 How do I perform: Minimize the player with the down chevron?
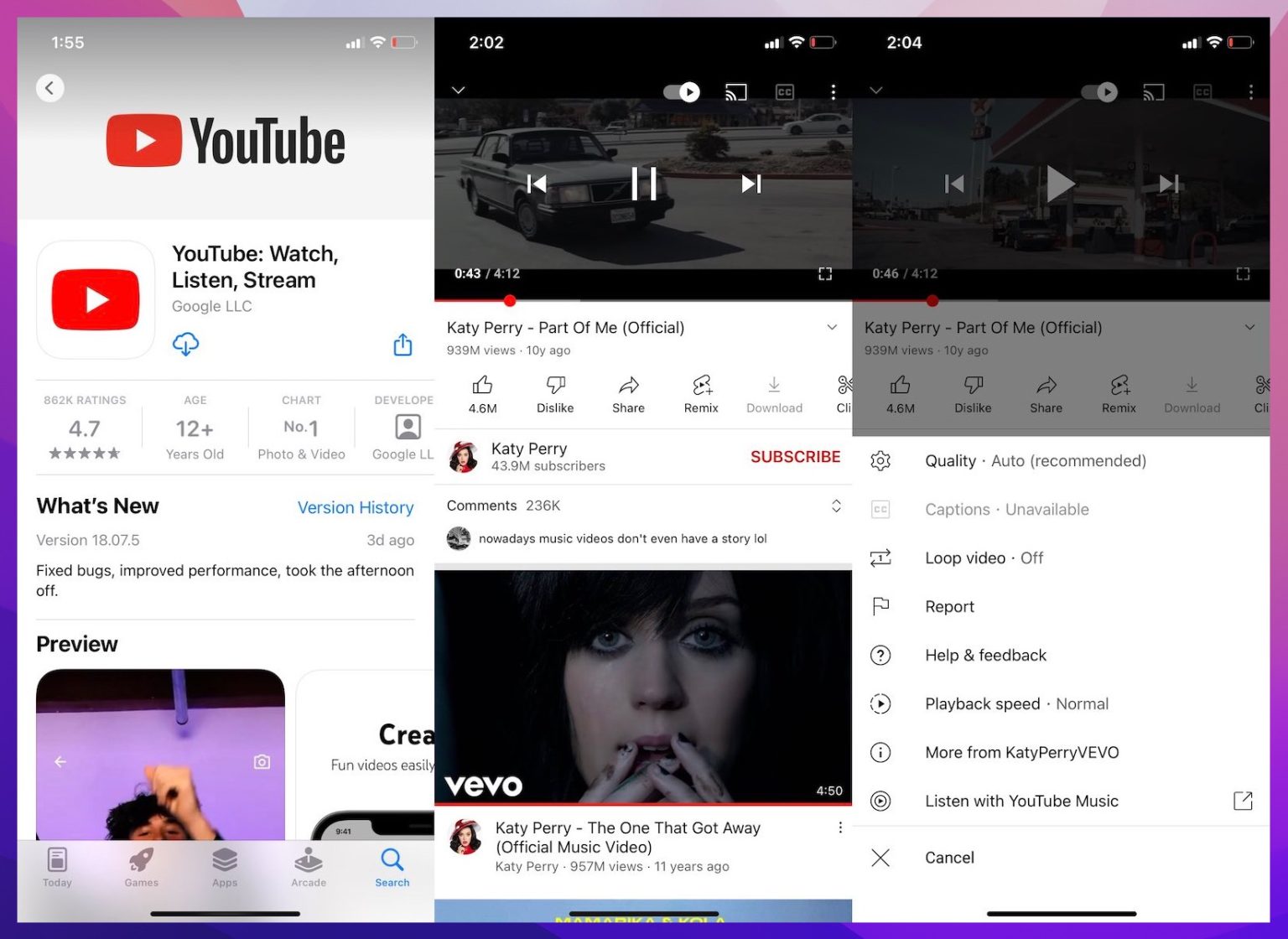point(458,90)
